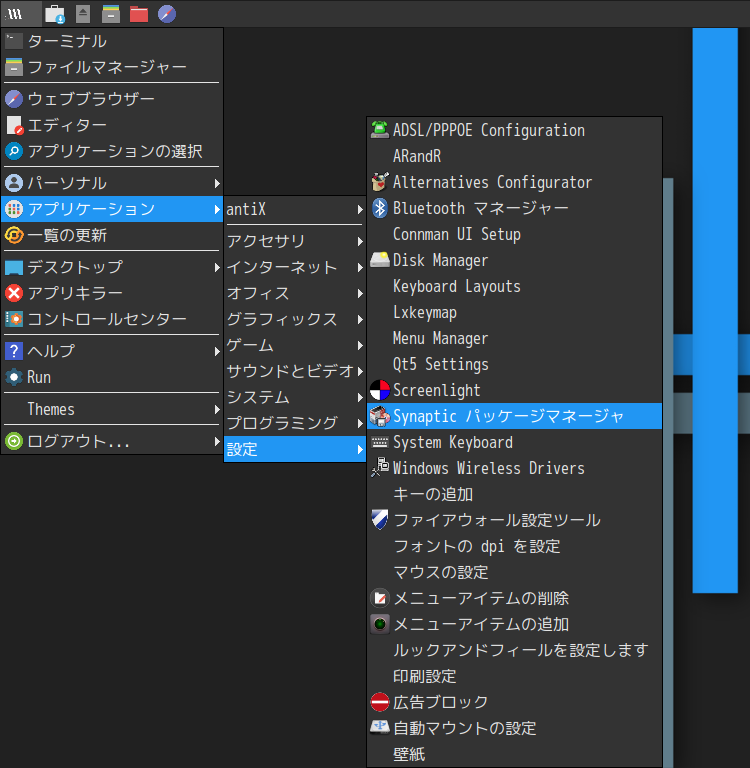Click the keyboard icon beside System Keyboard
The width and height of the screenshot is (750, 768).
point(380,442)
